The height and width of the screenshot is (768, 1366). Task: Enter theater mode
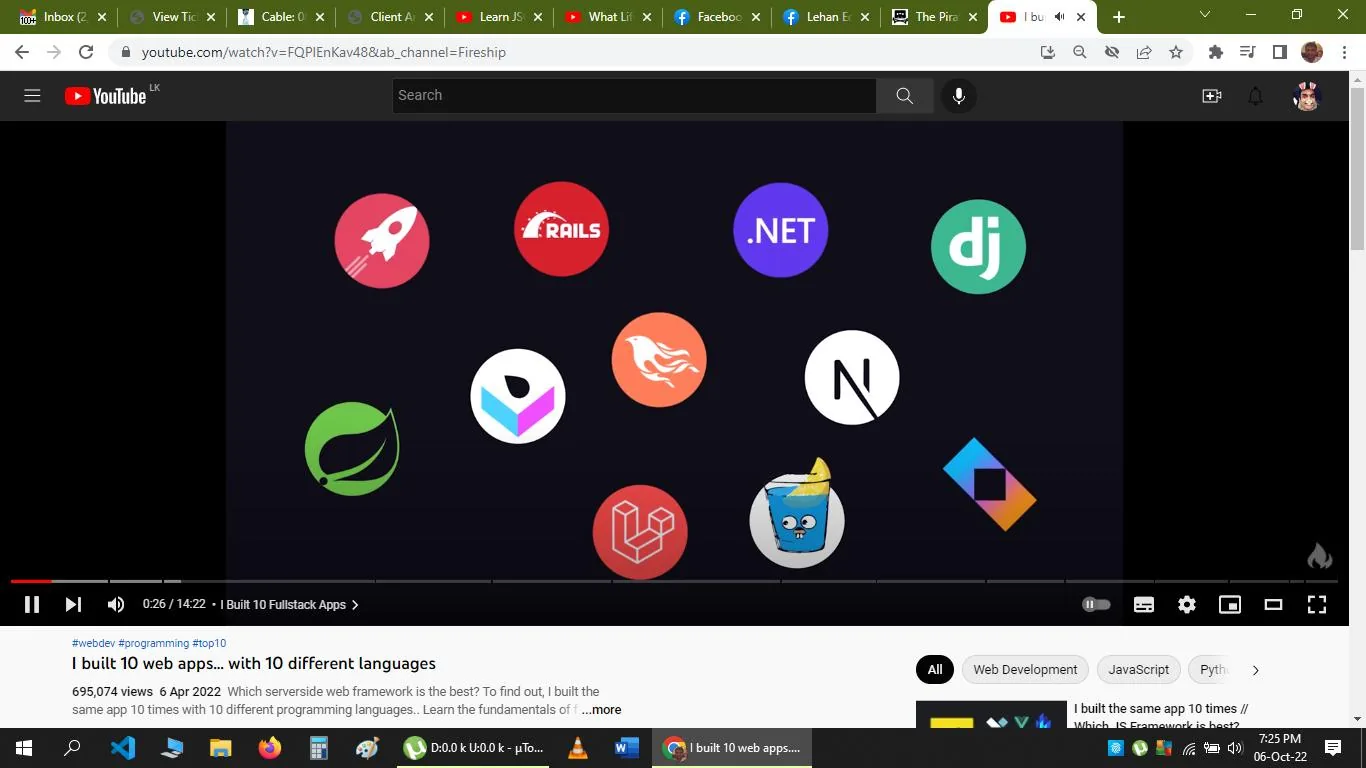(1272, 604)
